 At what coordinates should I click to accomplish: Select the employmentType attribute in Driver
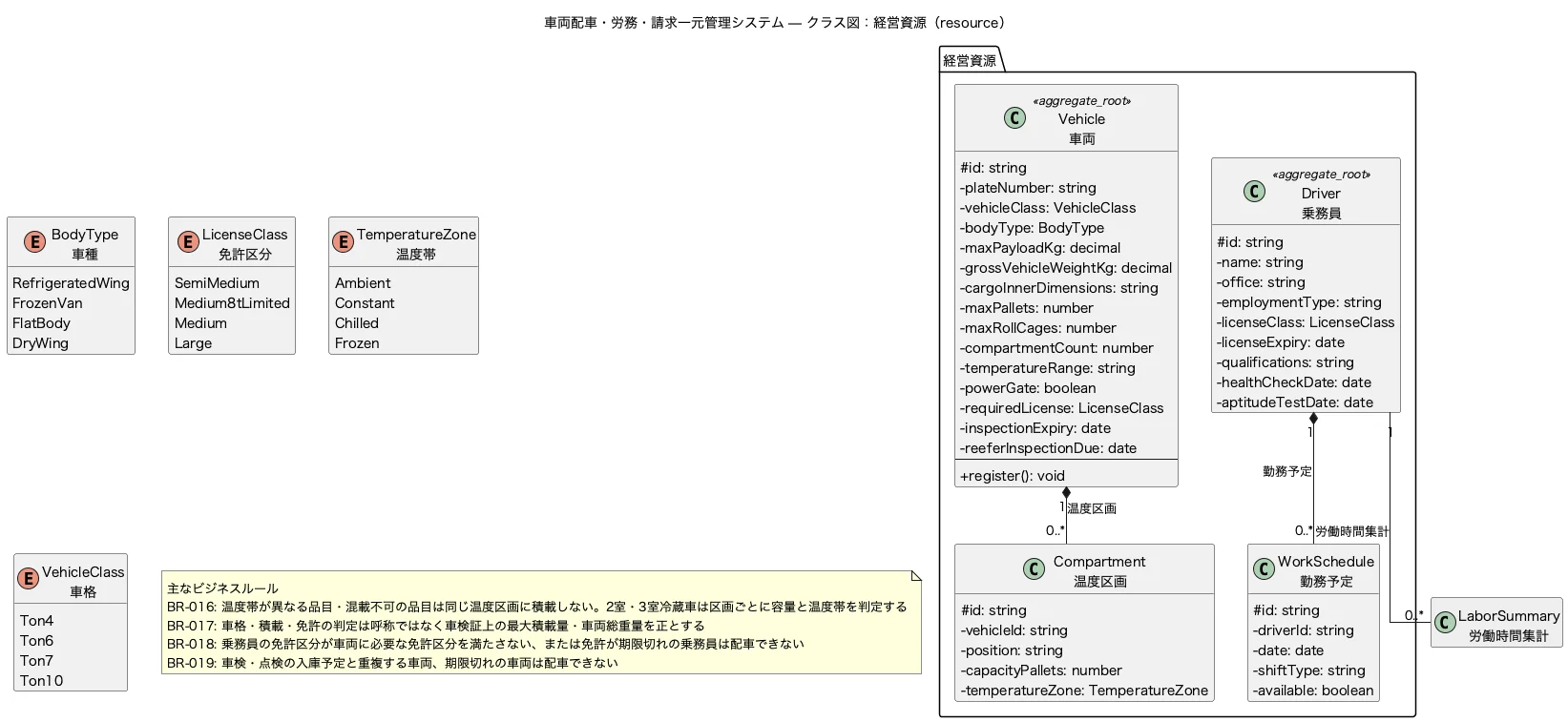[1299, 302]
